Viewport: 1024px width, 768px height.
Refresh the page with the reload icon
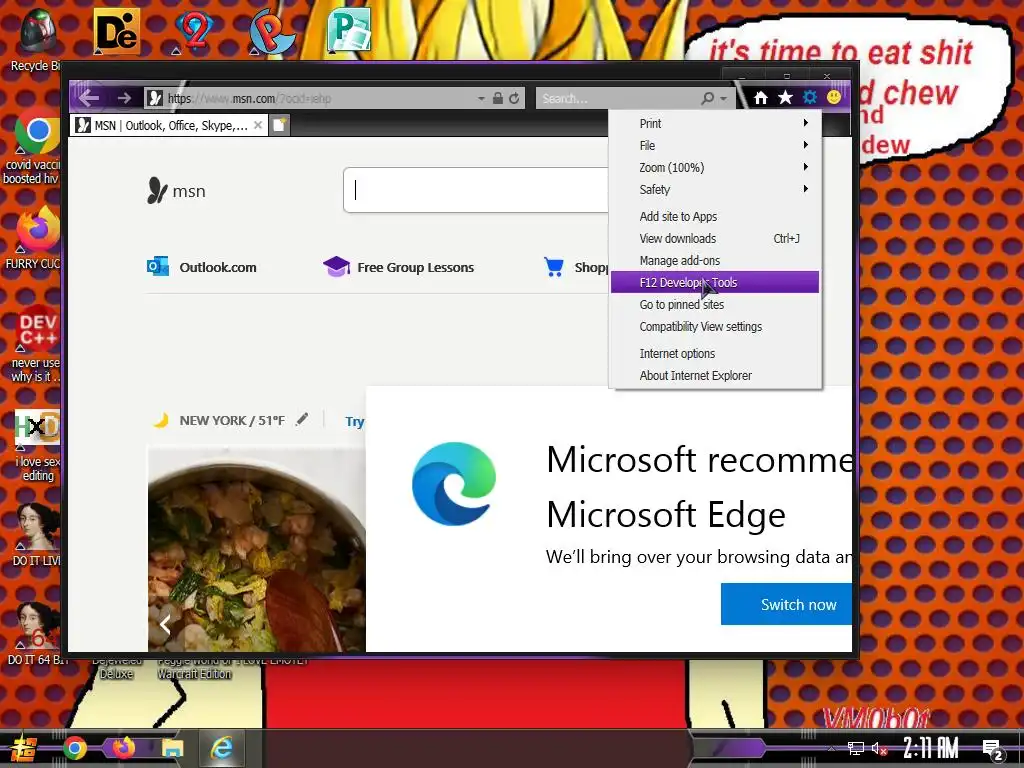514,98
